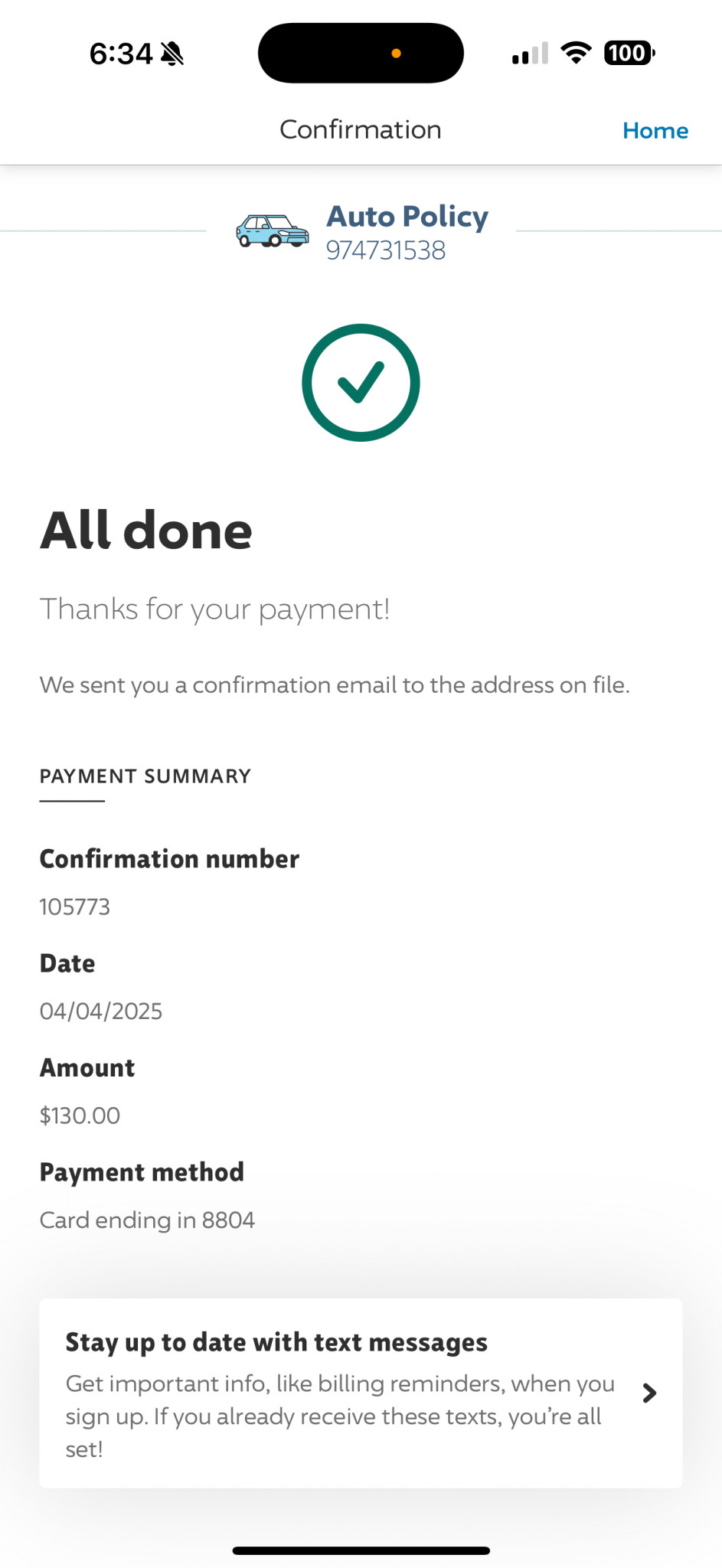This screenshot has height=1568, width=722.
Task: Tap the green checkmark circle icon
Action: click(361, 383)
